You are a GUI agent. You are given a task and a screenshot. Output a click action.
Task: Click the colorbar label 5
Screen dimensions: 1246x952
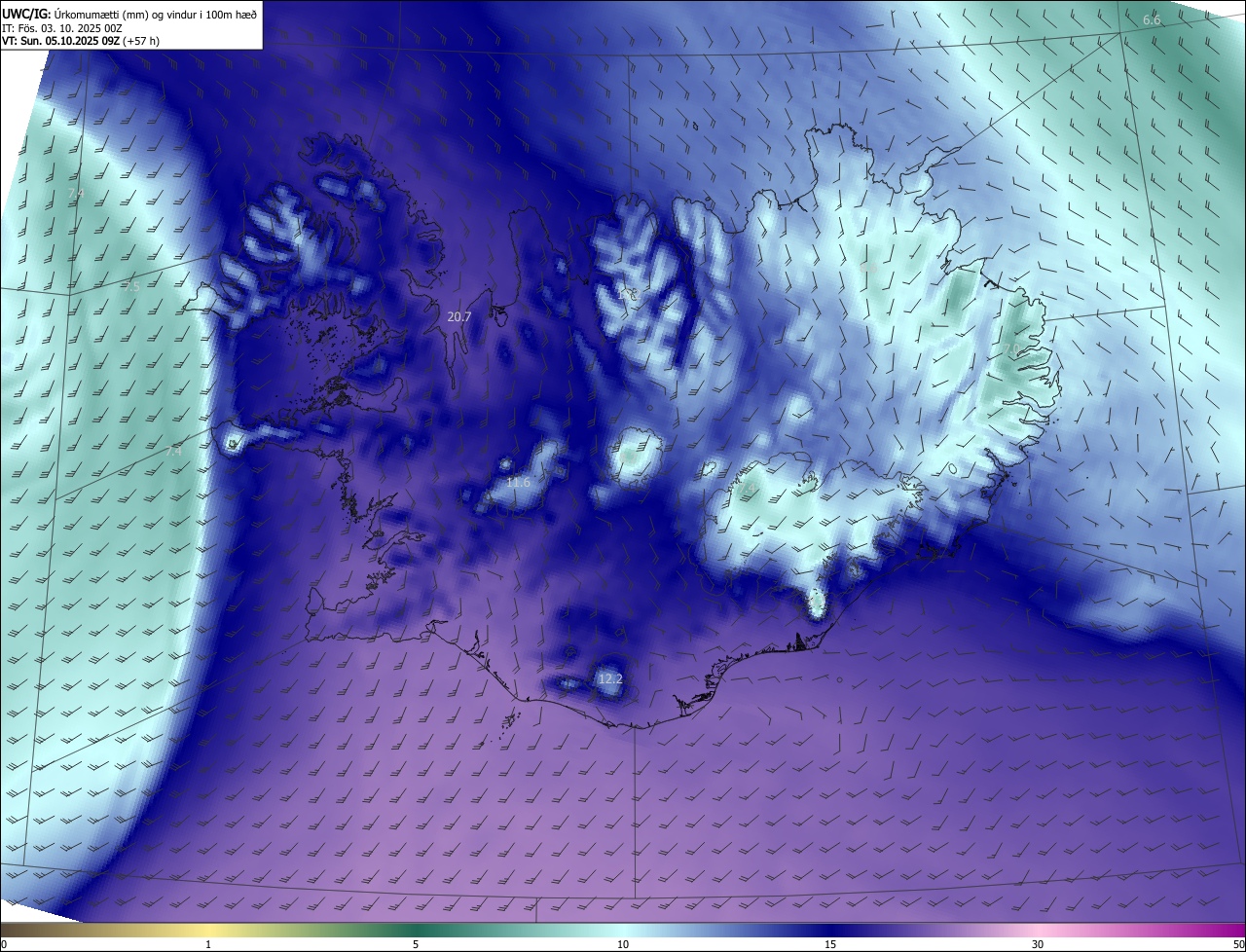point(416,944)
